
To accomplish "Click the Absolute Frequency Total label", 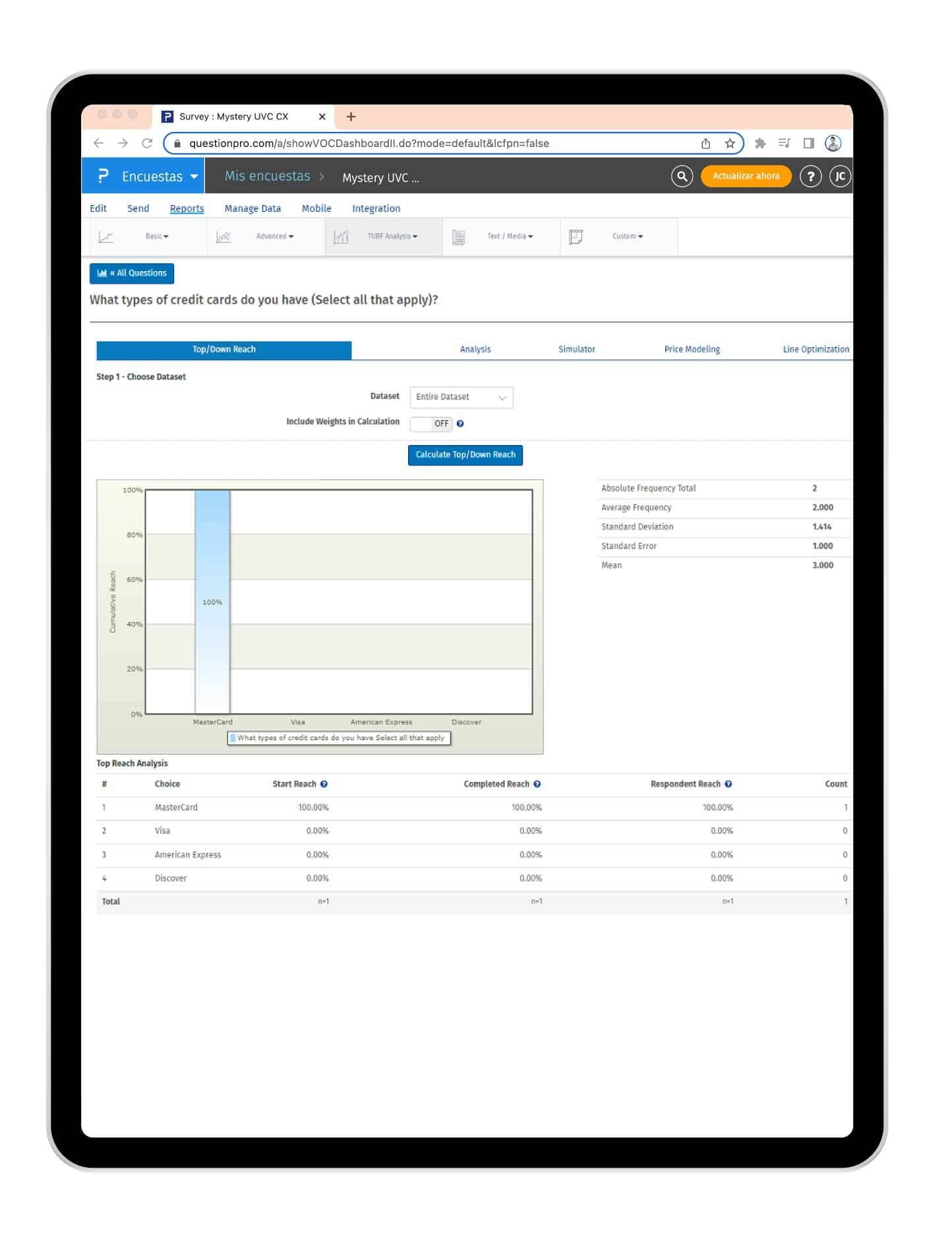I will pos(649,489).
